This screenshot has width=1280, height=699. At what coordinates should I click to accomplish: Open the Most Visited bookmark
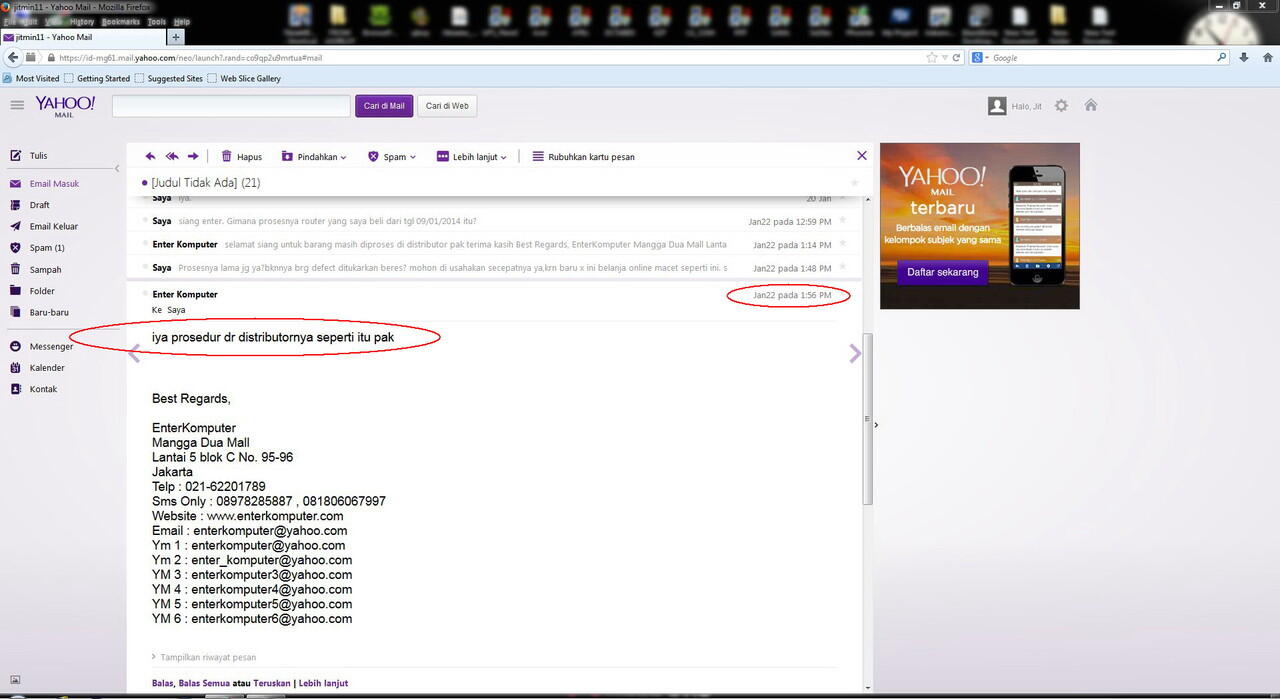pyautogui.click(x=32, y=78)
